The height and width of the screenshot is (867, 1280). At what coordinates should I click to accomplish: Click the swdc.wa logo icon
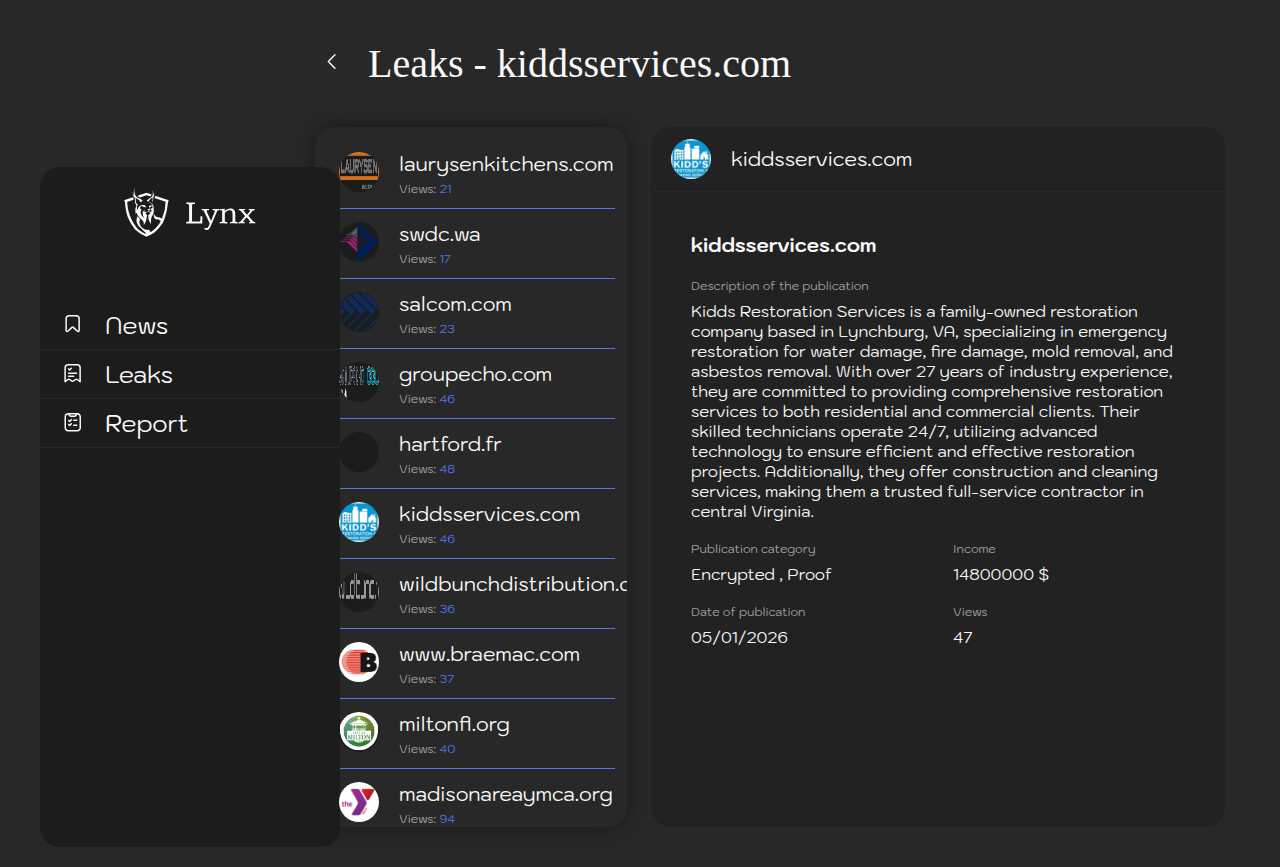(x=359, y=242)
